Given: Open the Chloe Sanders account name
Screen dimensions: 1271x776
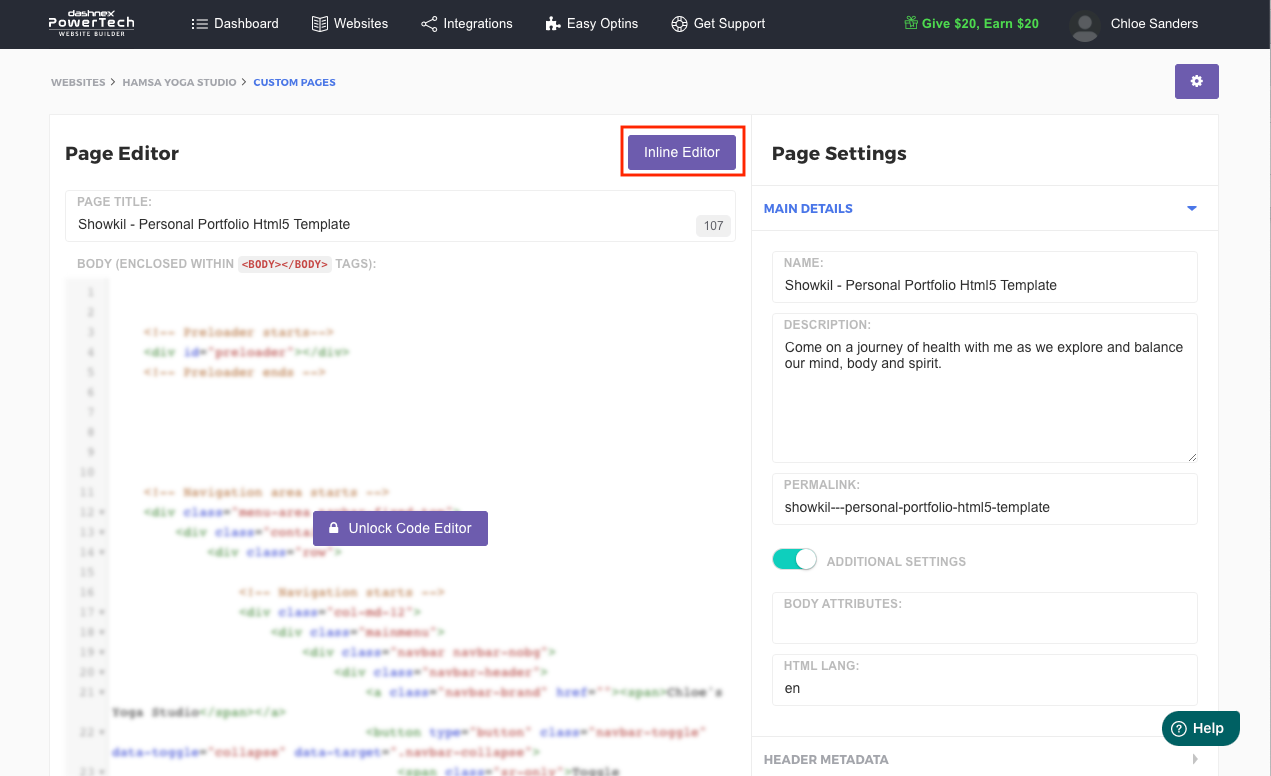Looking at the screenshot, I should click(x=1154, y=23).
